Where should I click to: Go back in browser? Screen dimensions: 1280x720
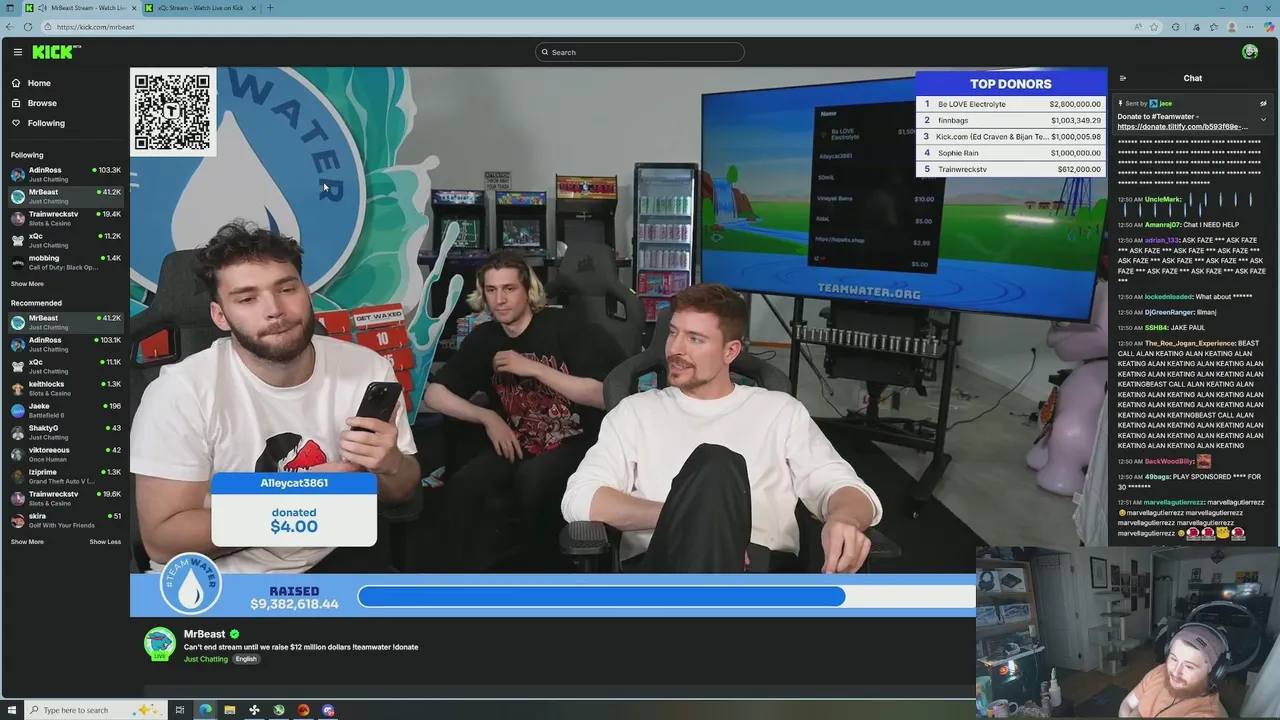click(10, 27)
